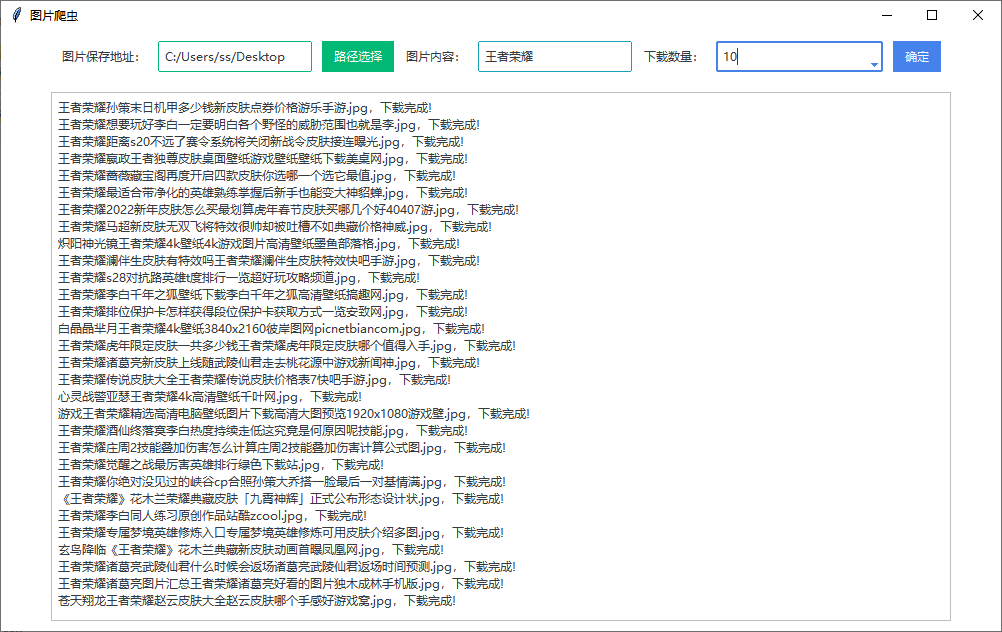Click the log line mentioning 精选高清电脑壁纸
This screenshot has width=1002, height=632.
click(294, 413)
